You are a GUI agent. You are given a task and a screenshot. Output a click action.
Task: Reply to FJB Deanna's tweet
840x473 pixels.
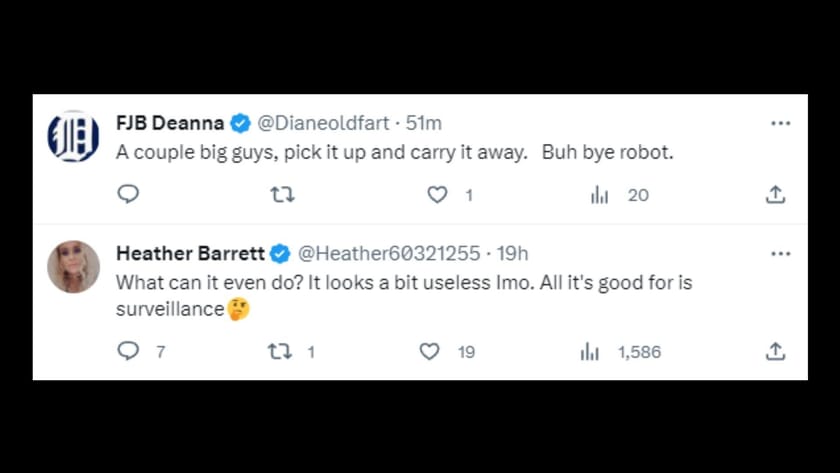[128, 195]
